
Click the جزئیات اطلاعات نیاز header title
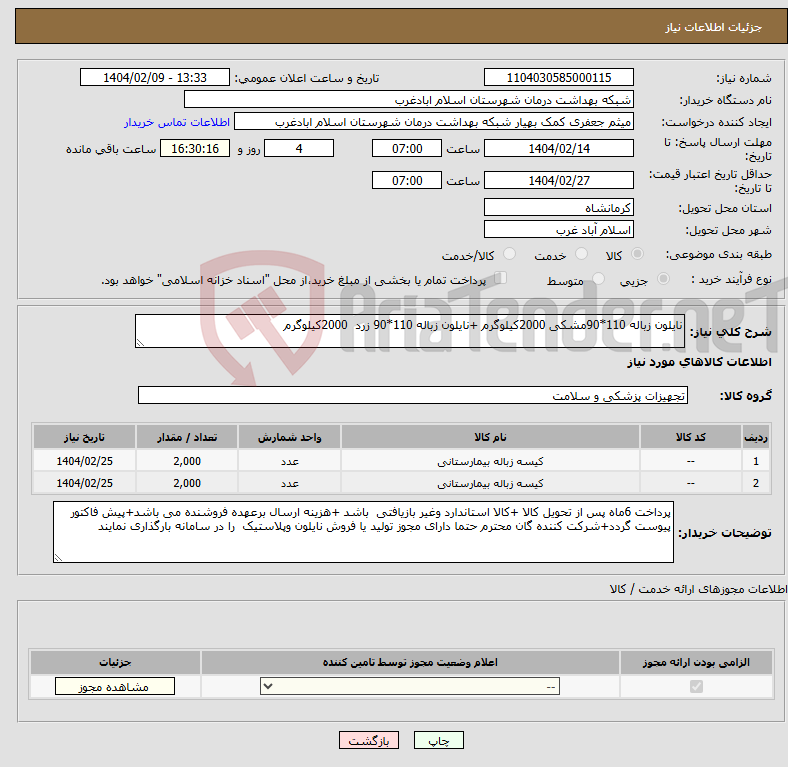[714, 27]
